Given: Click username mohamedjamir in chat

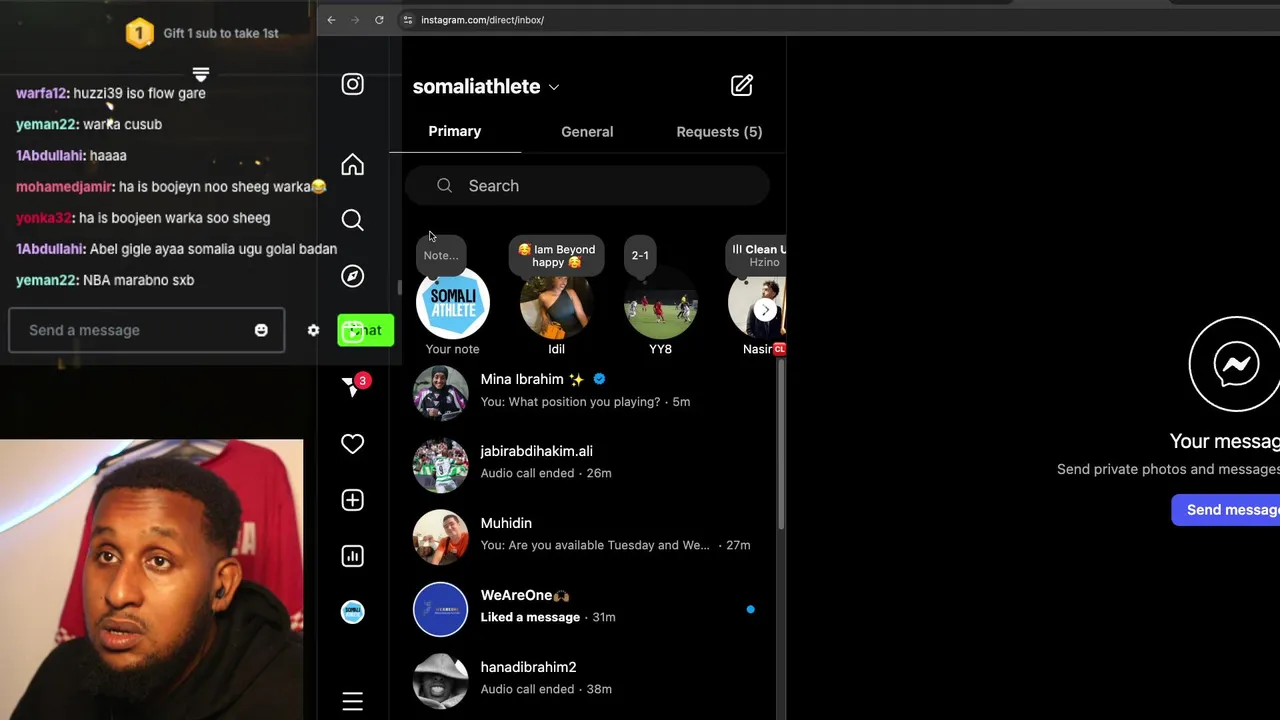Looking at the screenshot, I should (64, 187).
